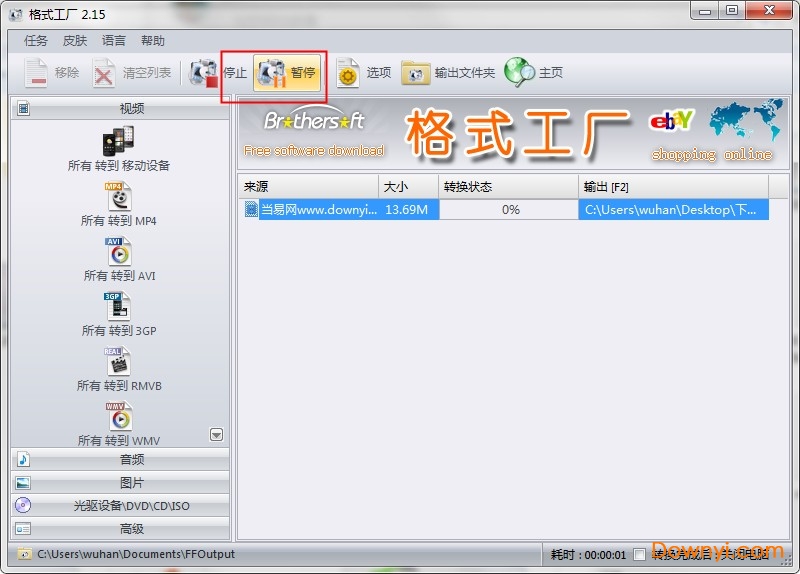Choose the 所有 转到 3GP icon

click(x=119, y=307)
